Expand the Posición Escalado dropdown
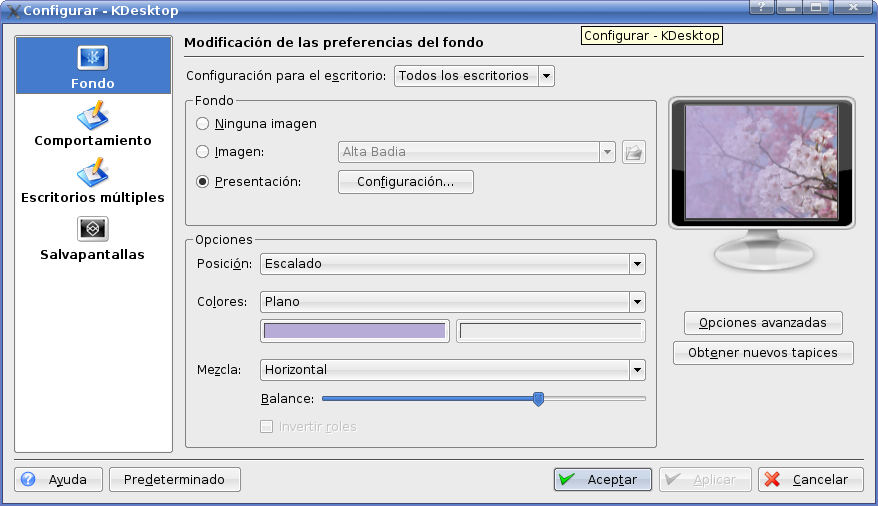 pos(452,264)
